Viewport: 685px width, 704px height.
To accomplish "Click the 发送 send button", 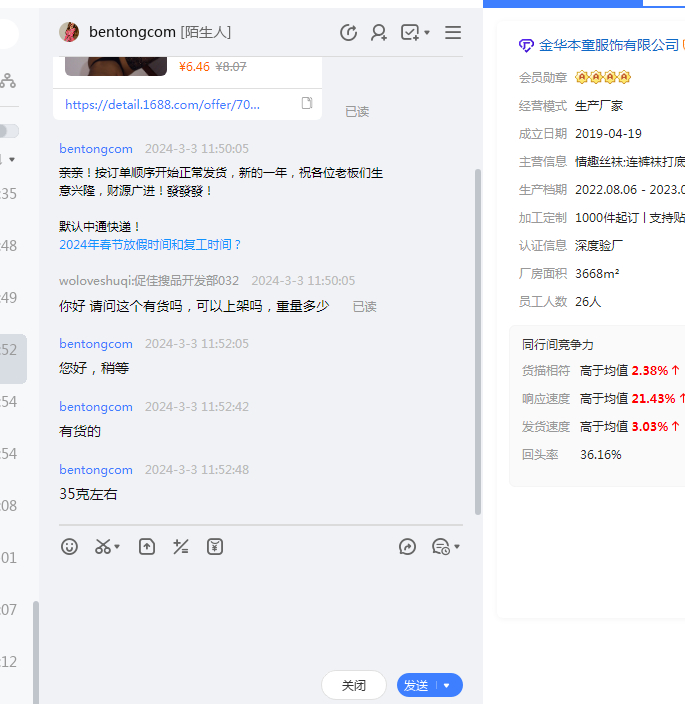I will (x=416, y=685).
